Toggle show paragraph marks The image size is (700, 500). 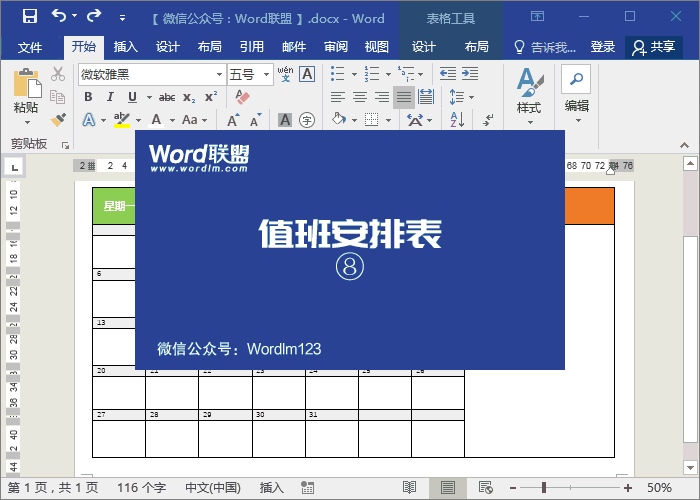coord(488,120)
